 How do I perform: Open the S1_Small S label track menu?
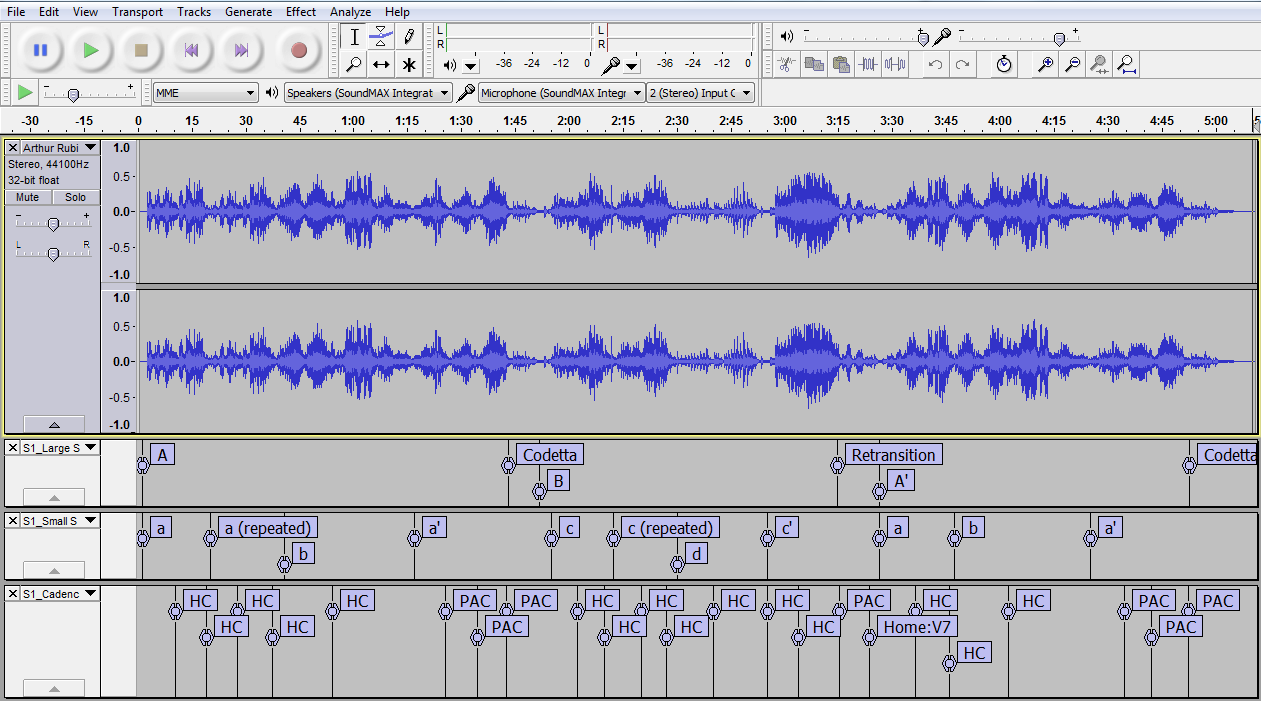point(60,520)
